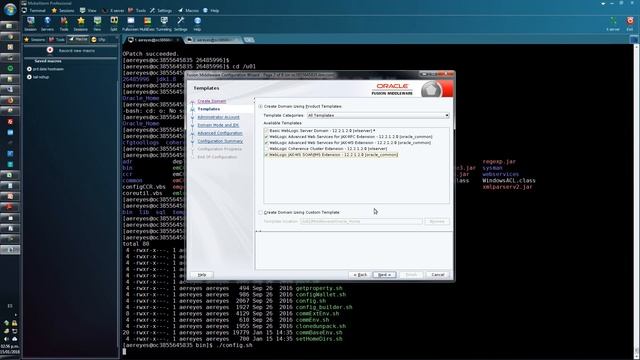Image resolution: width=640 pixels, height=360 pixels.
Task: Toggle WebLogic Advanced Web Services JAX-WS checkbox
Action: 267,143
